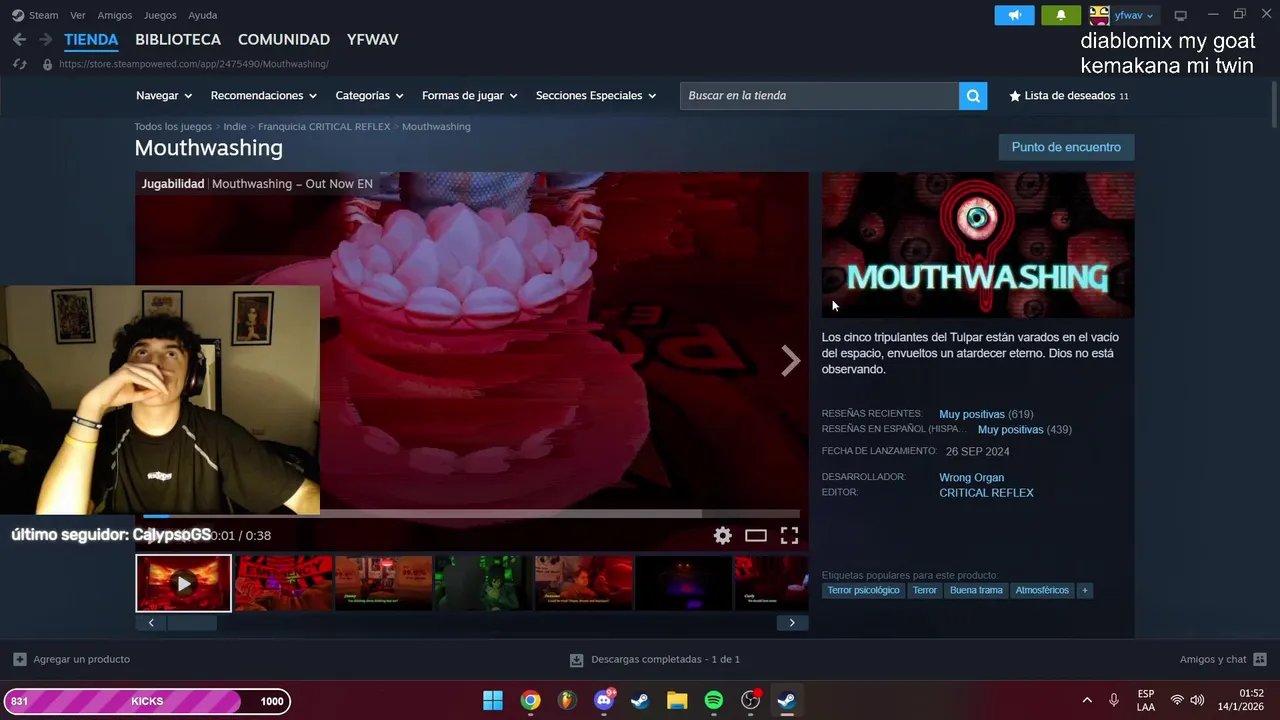
Task: Click the yfwav profile avatar
Action: [1099, 15]
